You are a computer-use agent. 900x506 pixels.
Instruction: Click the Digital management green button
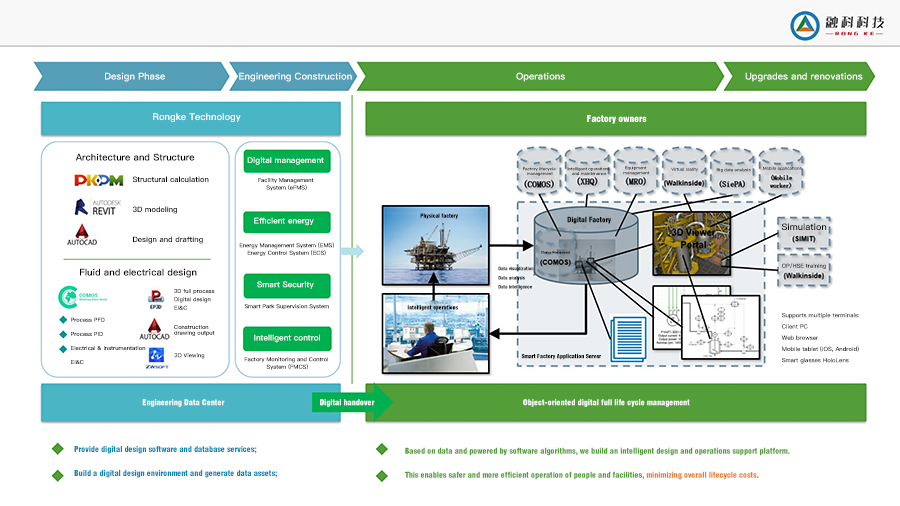click(x=286, y=161)
